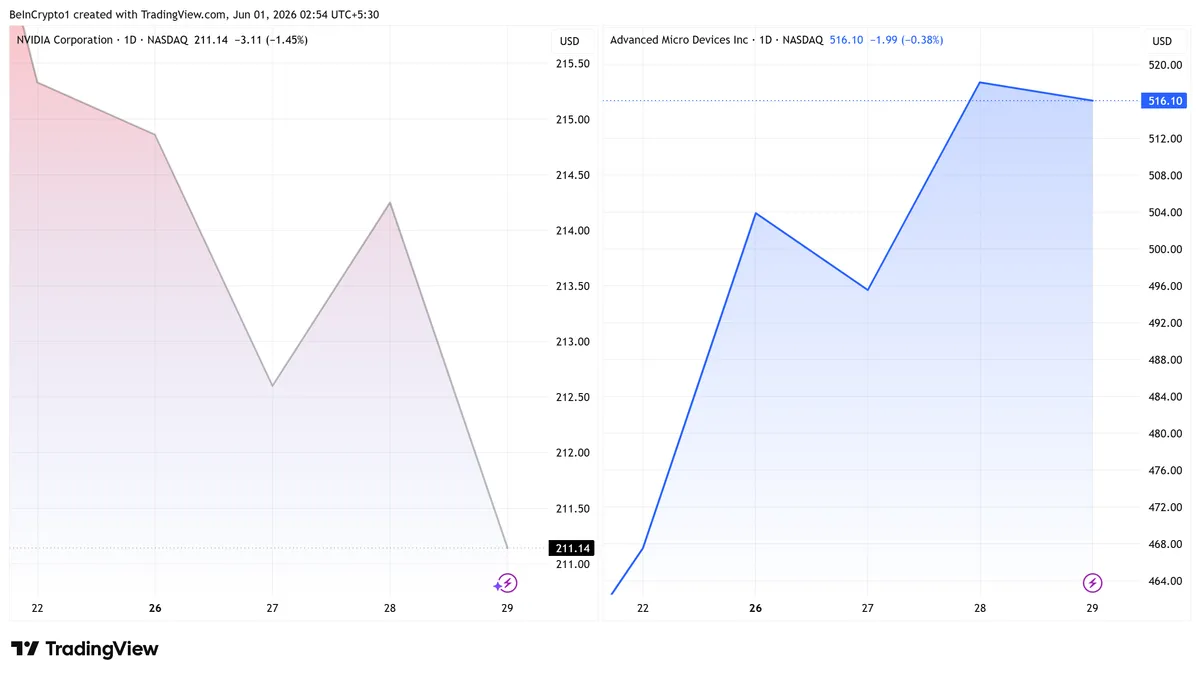Click date 28 on the AMD time axis
The height and width of the screenshot is (677, 1200).
[x=980, y=608]
